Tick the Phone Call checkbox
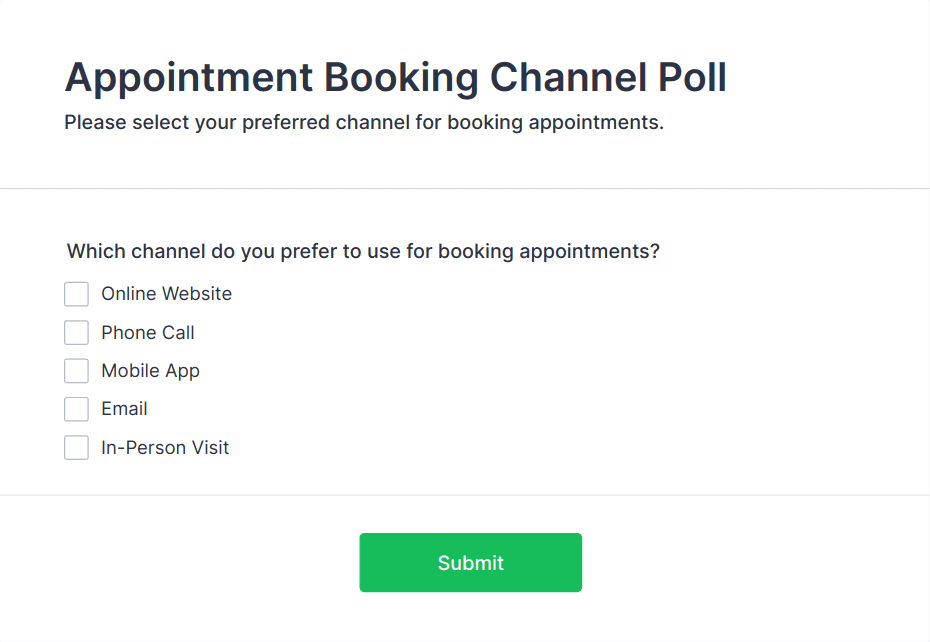The height and width of the screenshot is (642, 930). point(76,332)
